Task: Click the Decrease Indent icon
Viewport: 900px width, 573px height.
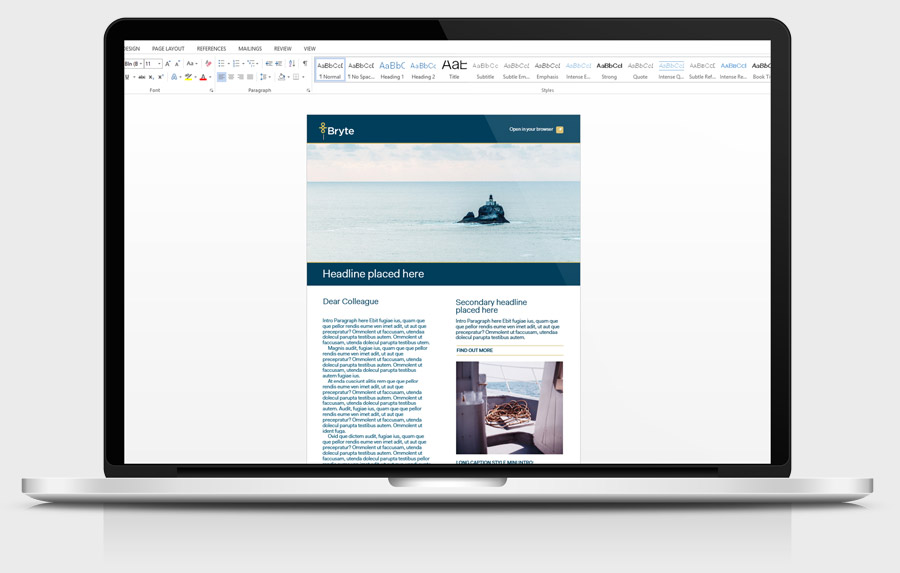Action: (268, 64)
